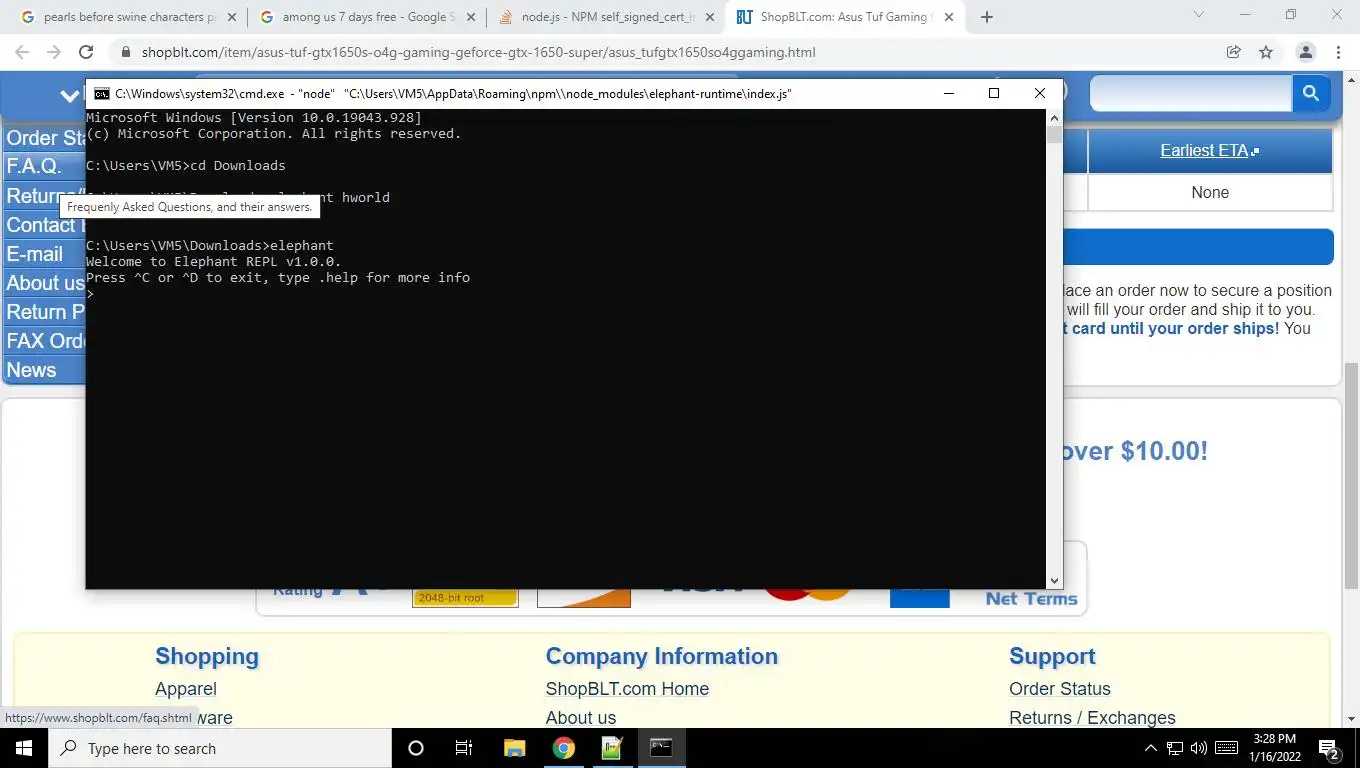1360x768 pixels.
Task: Switch to the among us 7 days free tab
Action: (366, 17)
